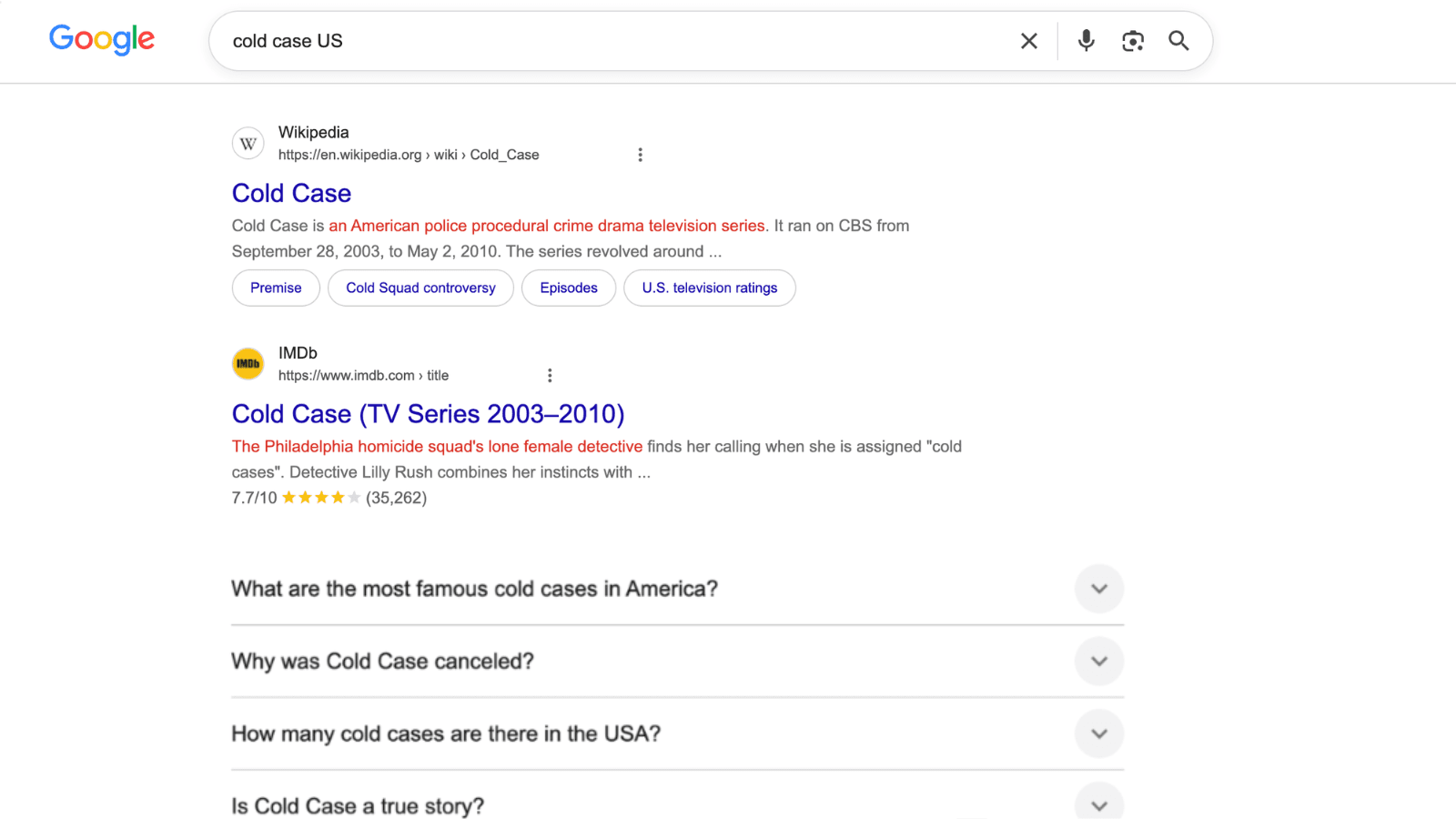This screenshot has width=1456, height=819.
Task: Expand 'How many cold cases are there in the USA?'
Action: pos(678,734)
